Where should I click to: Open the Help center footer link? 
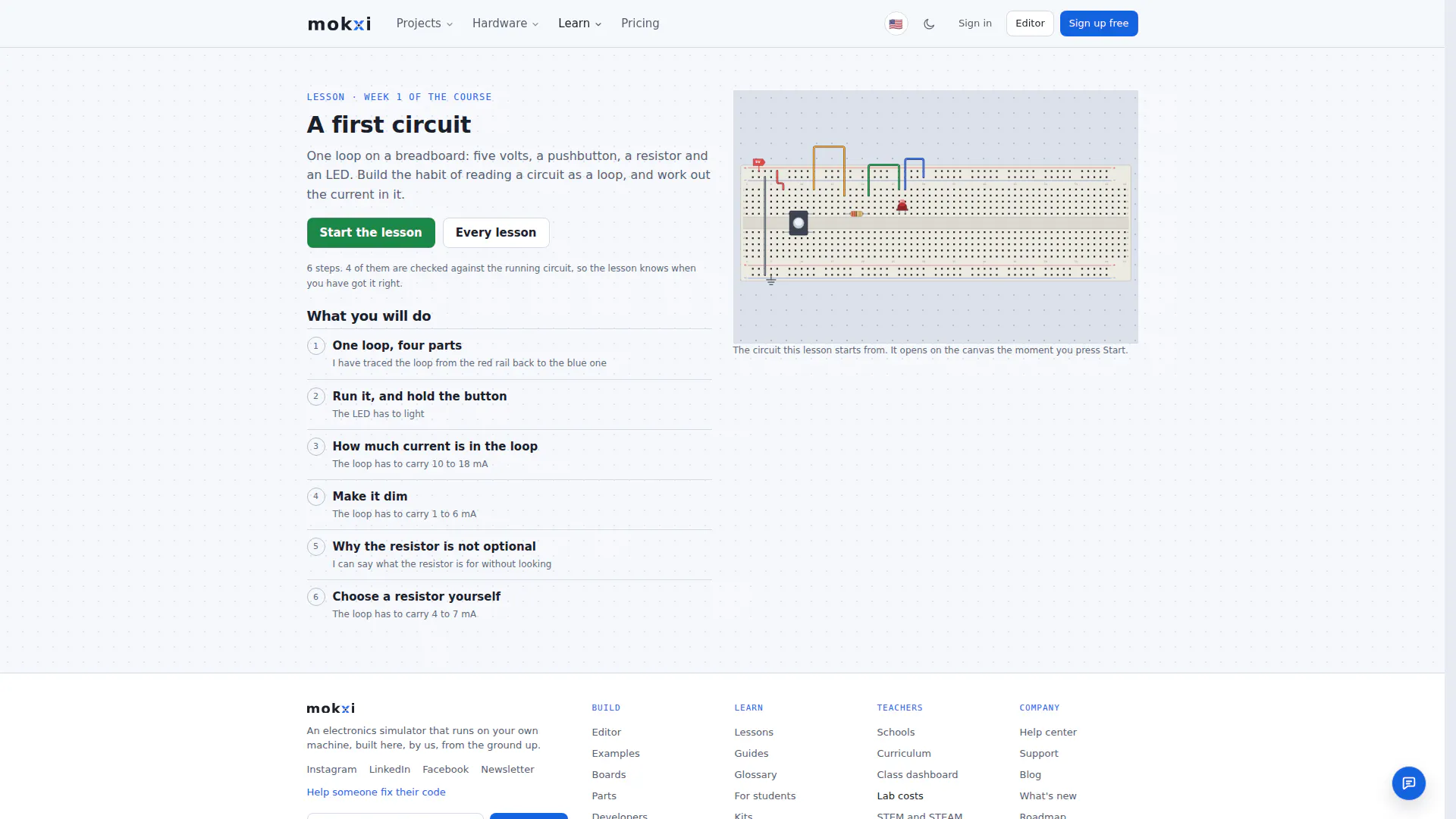[1048, 733]
